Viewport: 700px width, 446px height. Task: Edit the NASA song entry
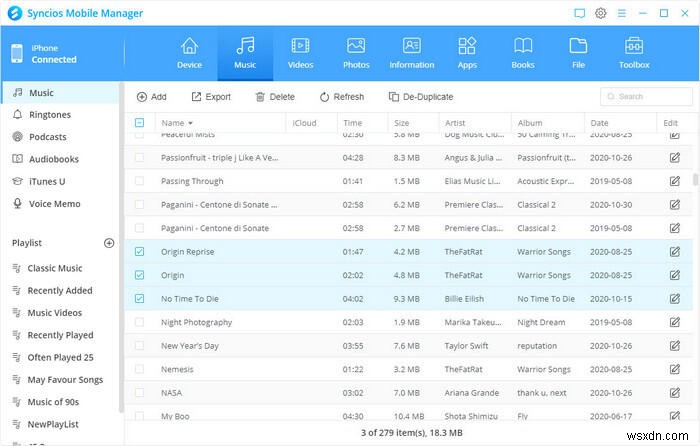(x=675, y=392)
